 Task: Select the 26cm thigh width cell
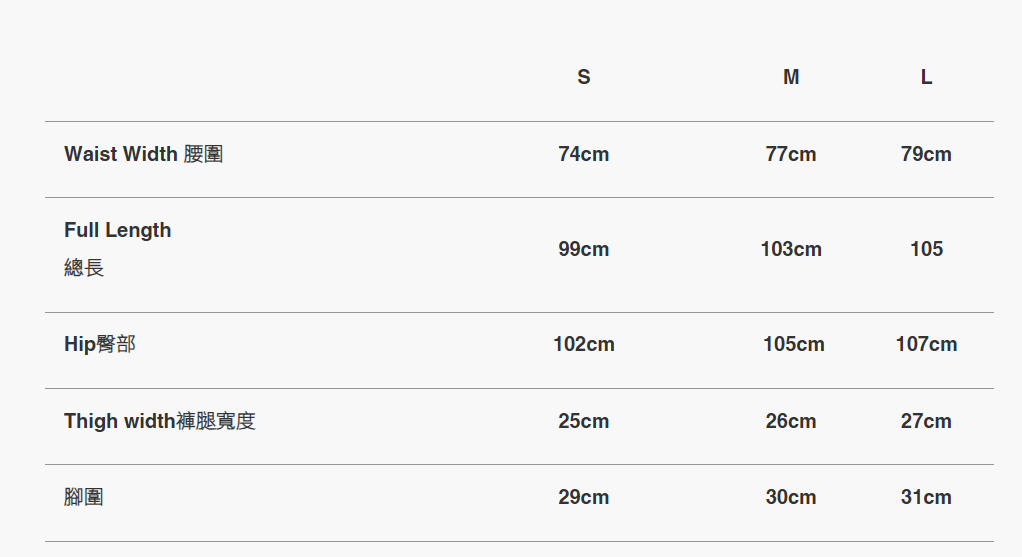coord(791,421)
